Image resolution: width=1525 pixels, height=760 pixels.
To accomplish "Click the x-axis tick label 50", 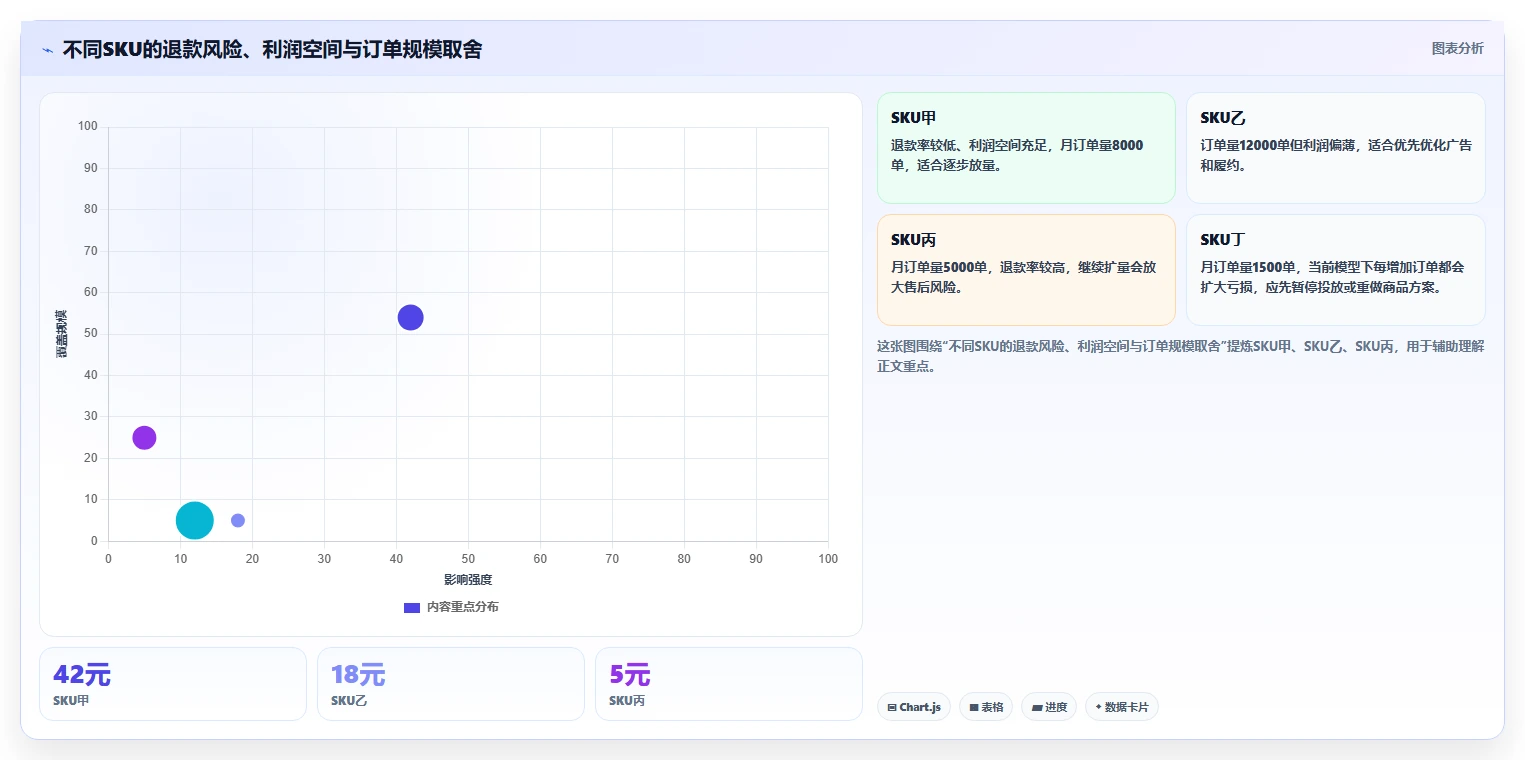I will 468,559.
